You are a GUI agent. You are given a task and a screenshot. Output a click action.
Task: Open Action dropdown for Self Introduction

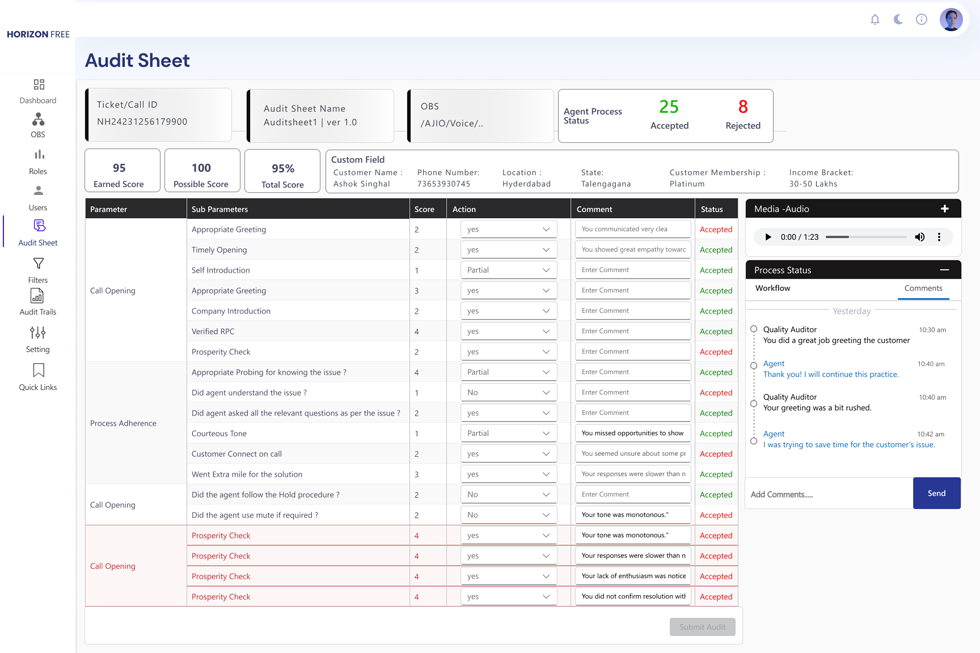[x=508, y=270]
